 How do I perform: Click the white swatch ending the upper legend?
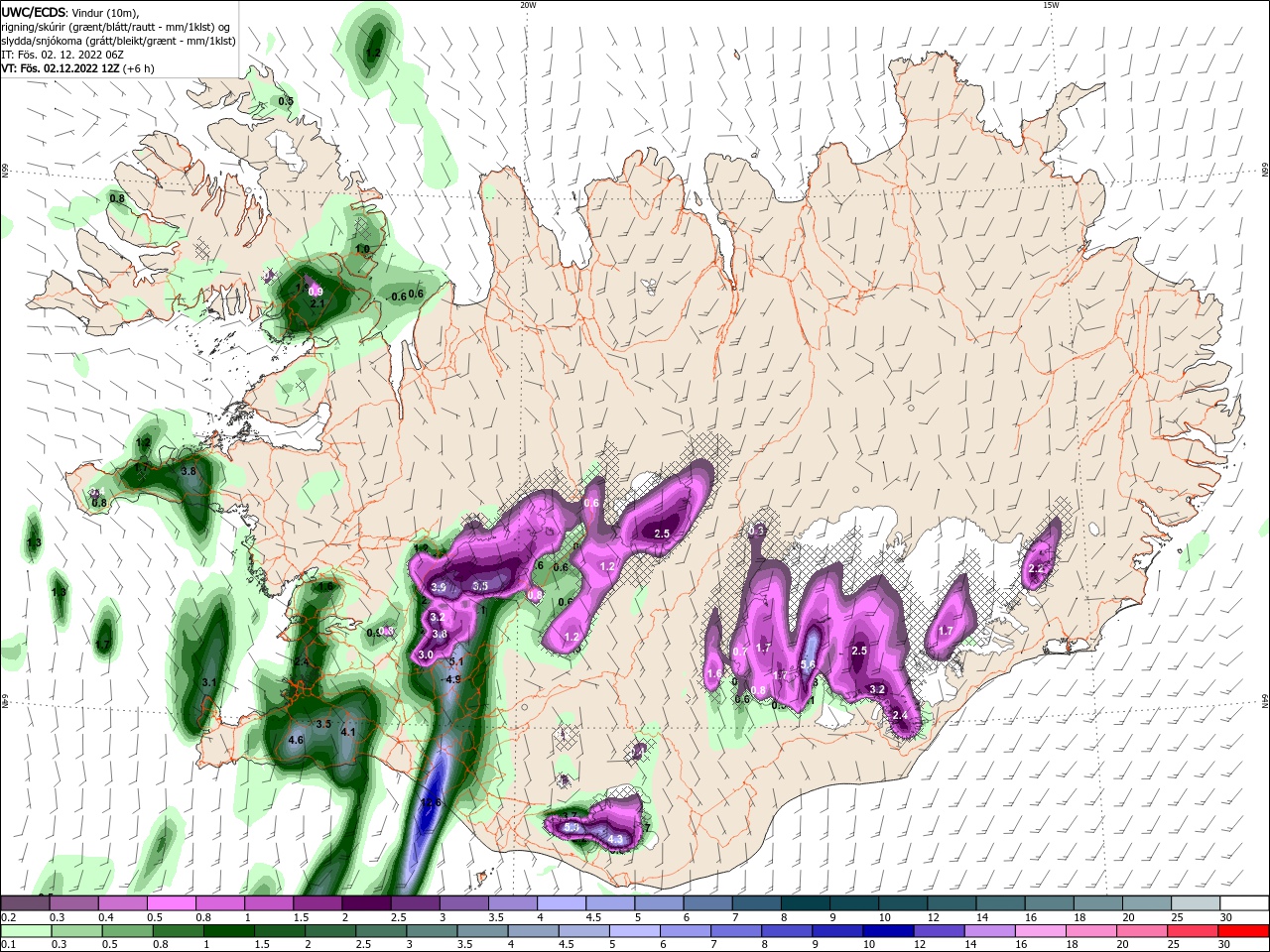(1245, 903)
